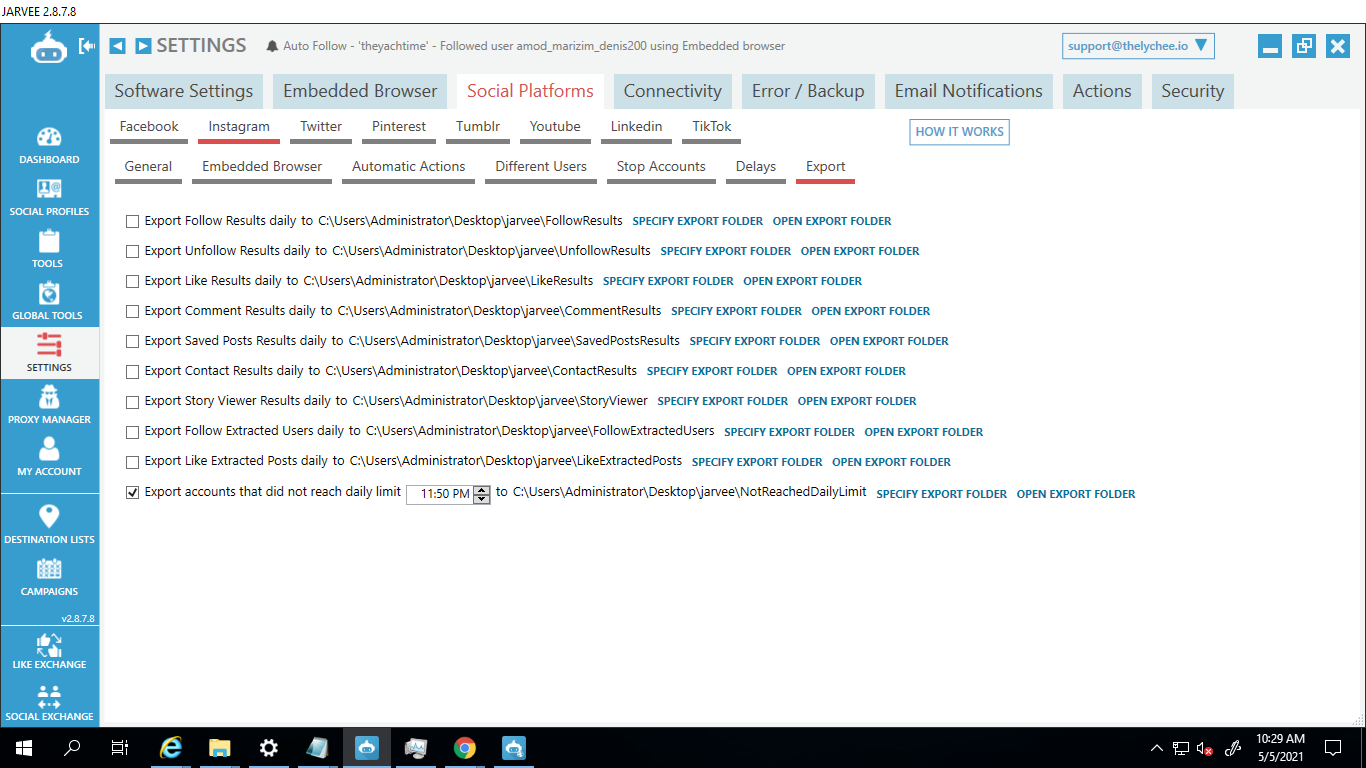Launch Internet Explorer from taskbar
The image size is (1366, 768).
pyautogui.click(x=171, y=747)
